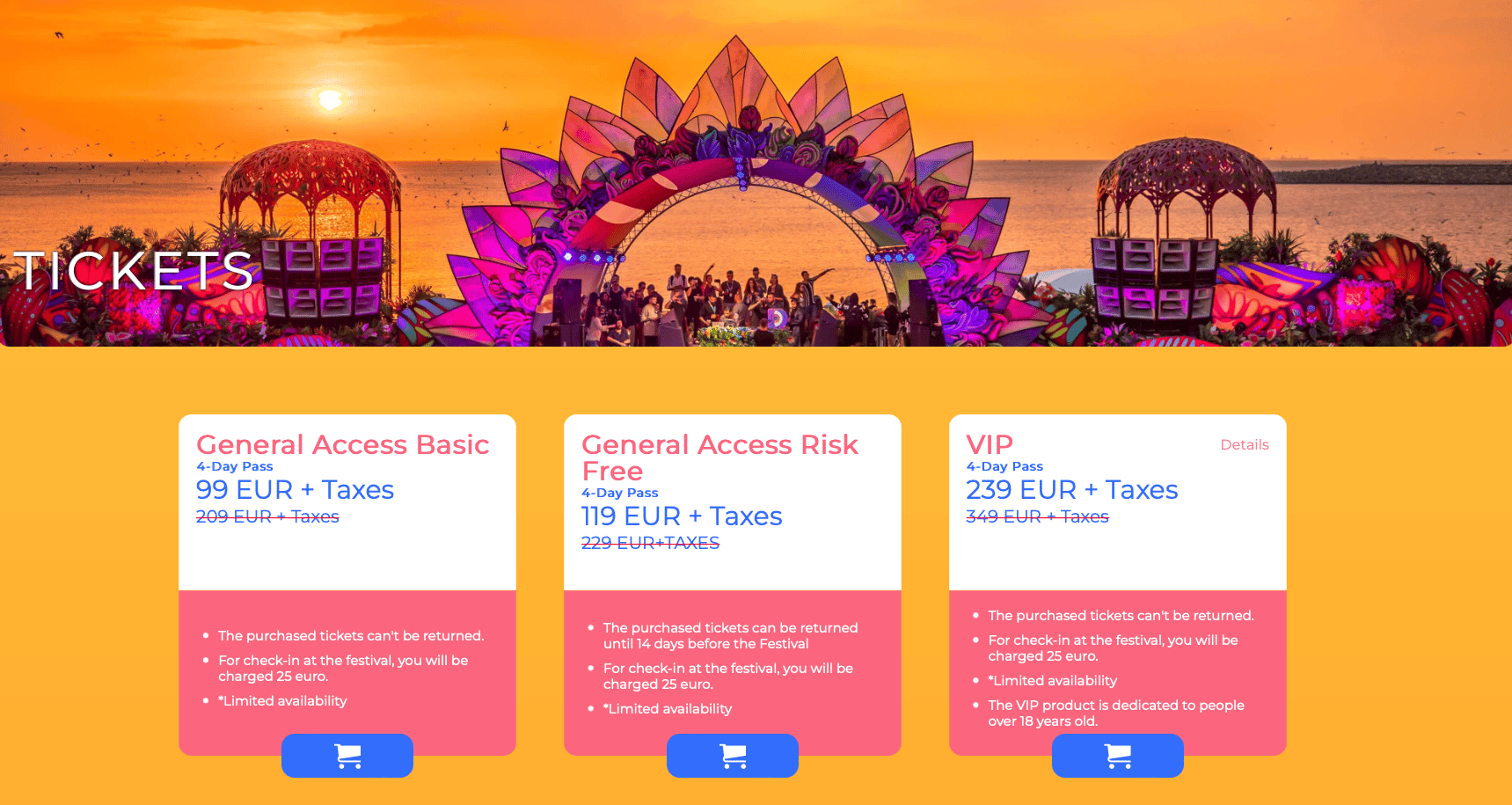Click the crossed-out 229 EUR+TAXES price
Viewport: 1512px width, 805px height.
point(650,543)
